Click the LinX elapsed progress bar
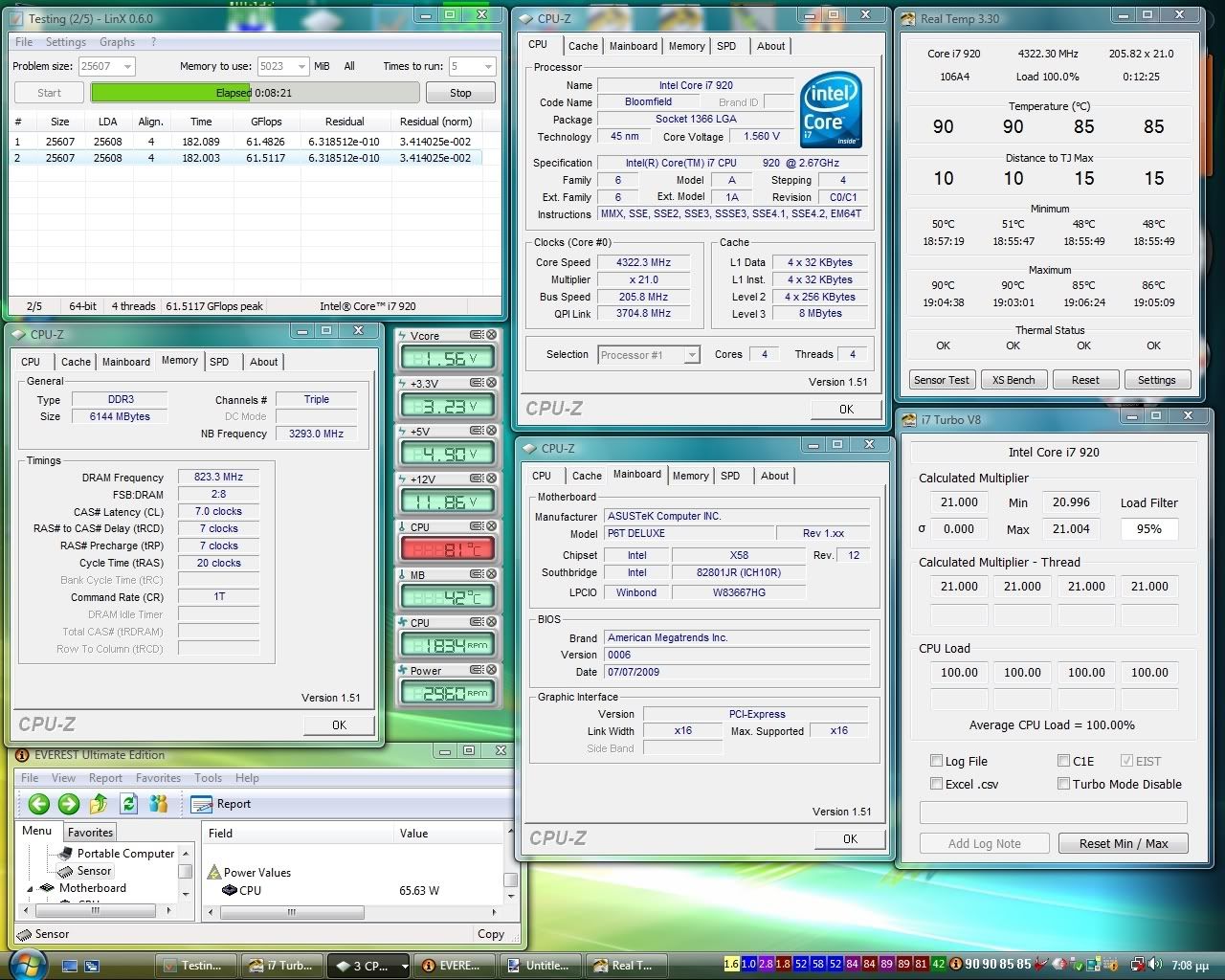Image resolution: width=1225 pixels, height=980 pixels. click(255, 93)
